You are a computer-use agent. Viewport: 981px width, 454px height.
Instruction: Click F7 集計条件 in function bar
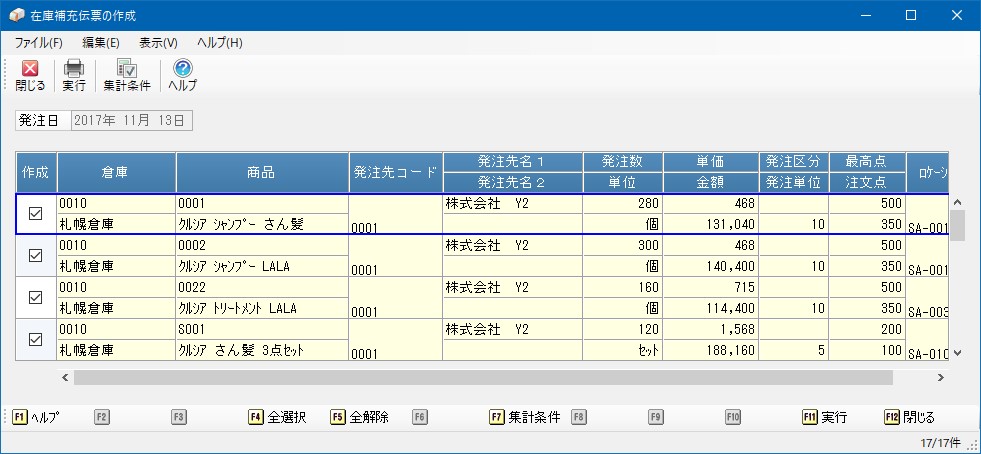(525, 417)
